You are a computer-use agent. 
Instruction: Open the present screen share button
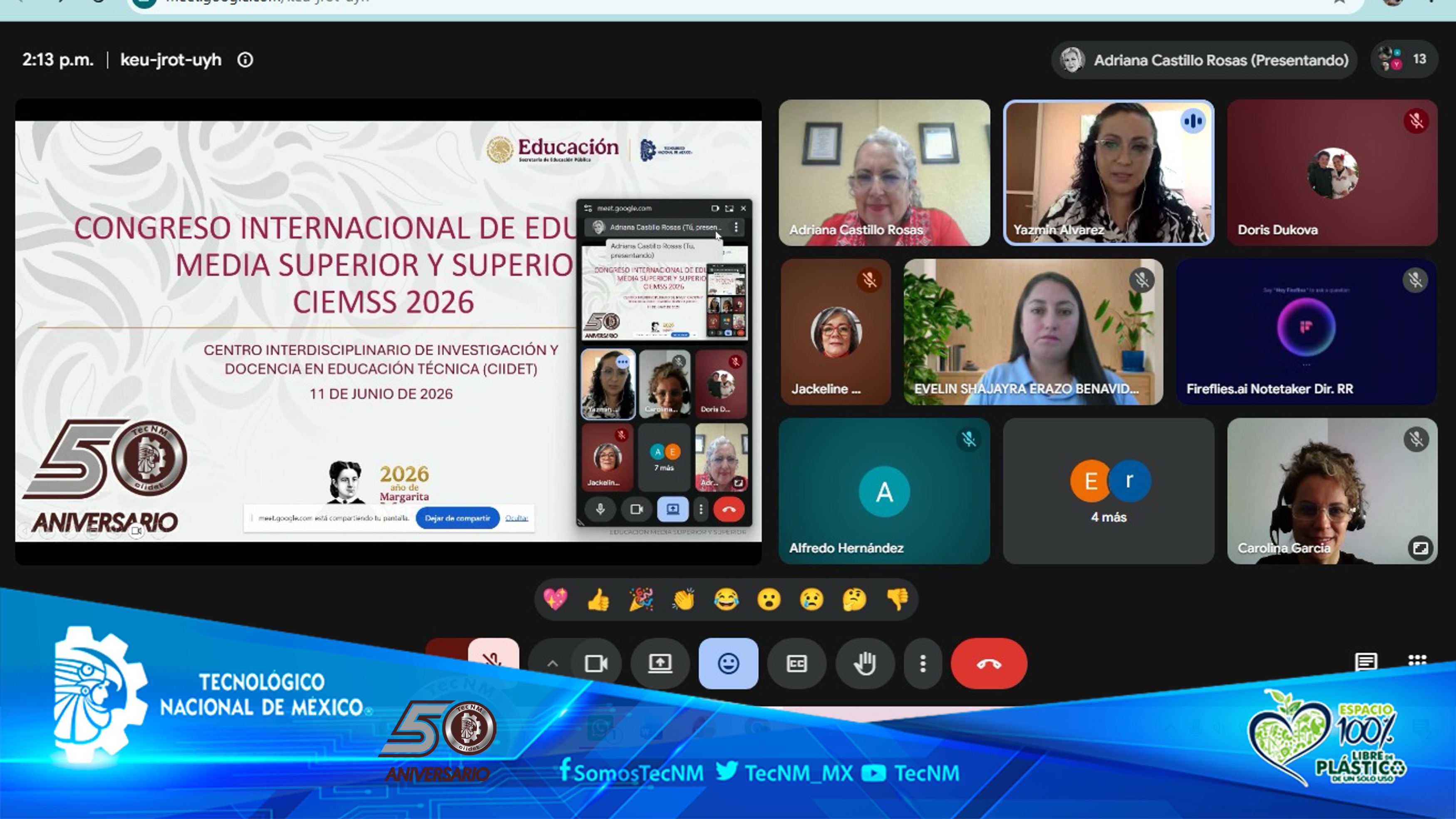tap(660, 664)
